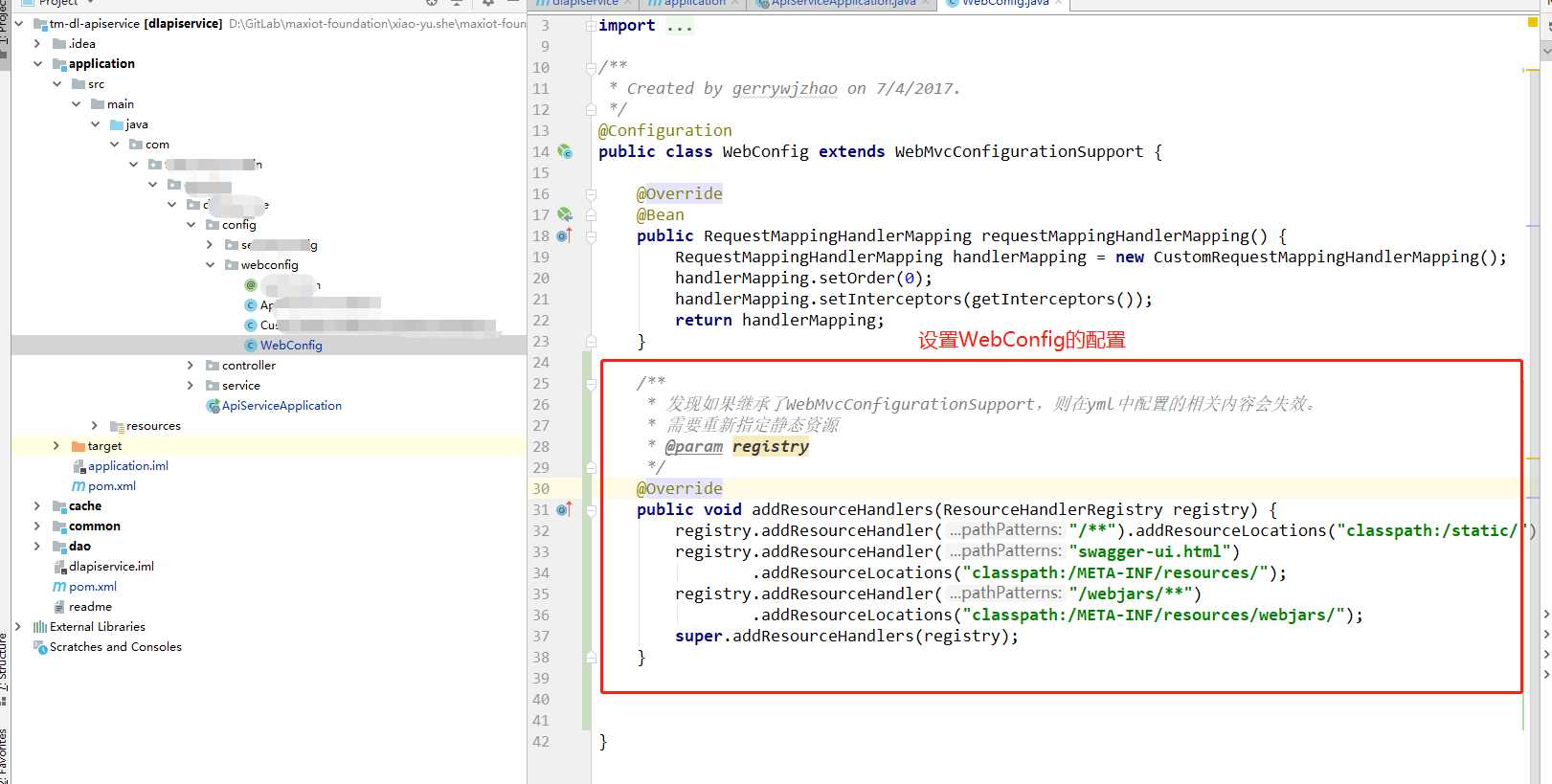Click the webconfig package icon
The image size is (1552, 784).
tap(232, 265)
